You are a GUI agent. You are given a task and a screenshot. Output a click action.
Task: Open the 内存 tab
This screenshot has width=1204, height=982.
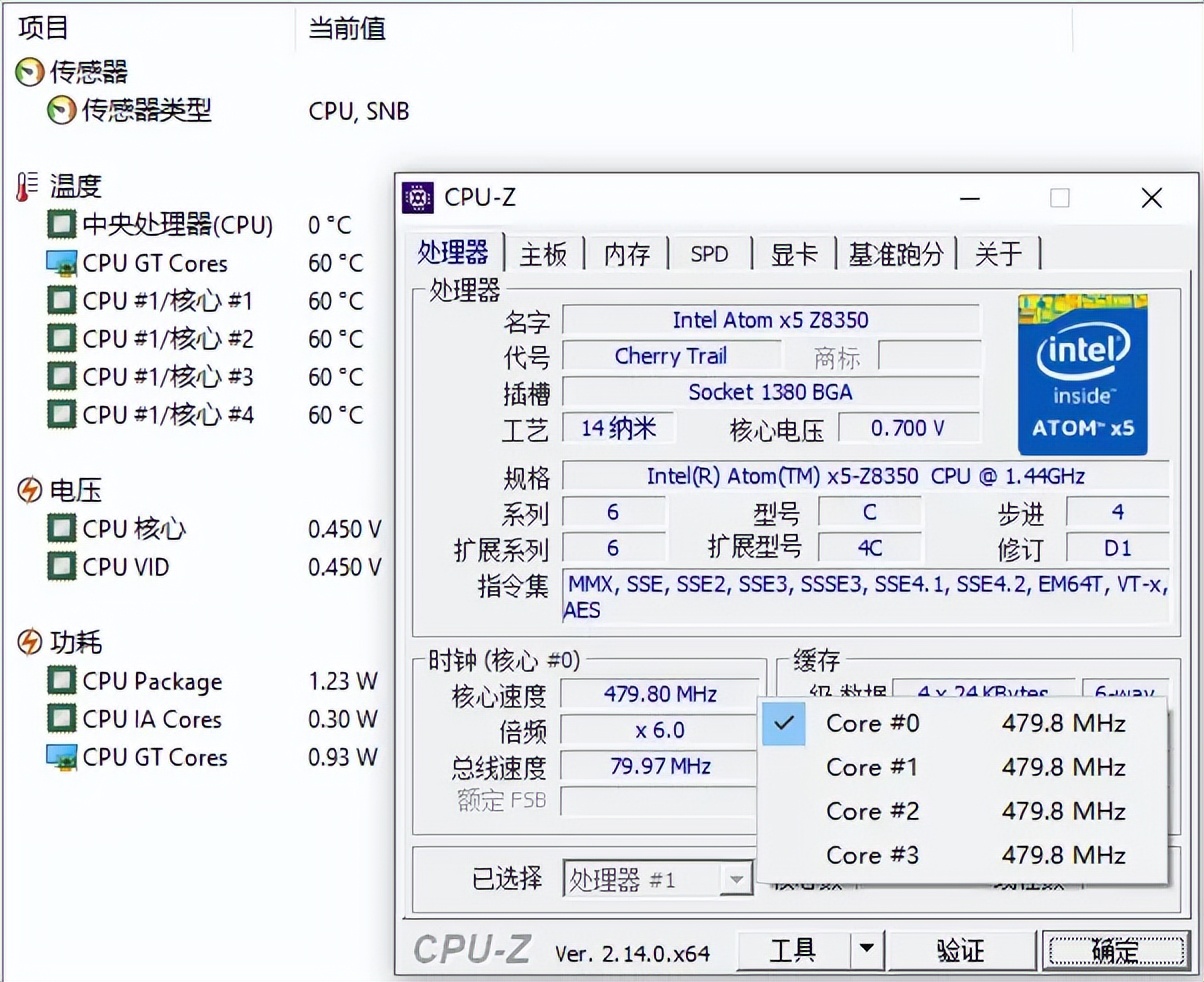click(627, 254)
